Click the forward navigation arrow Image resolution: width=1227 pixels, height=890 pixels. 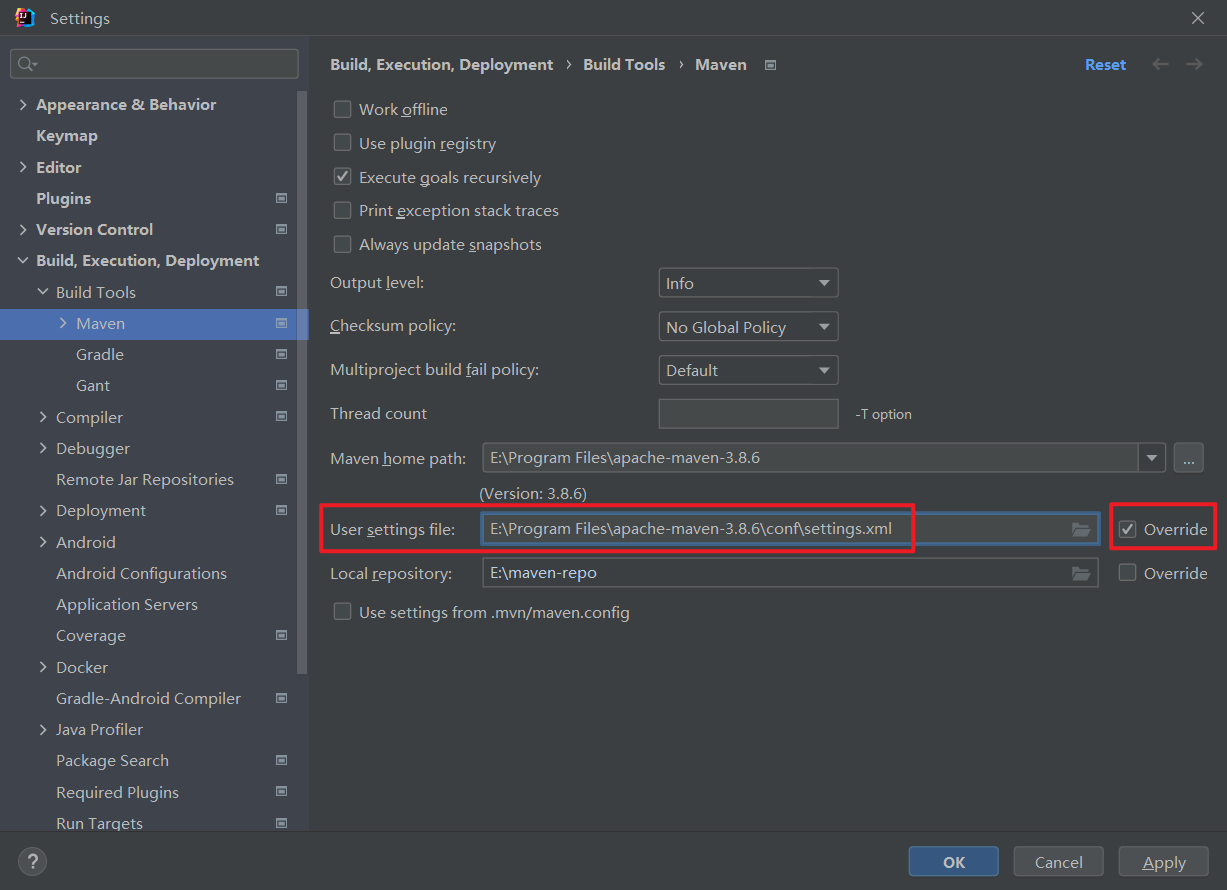click(1194, 64)
